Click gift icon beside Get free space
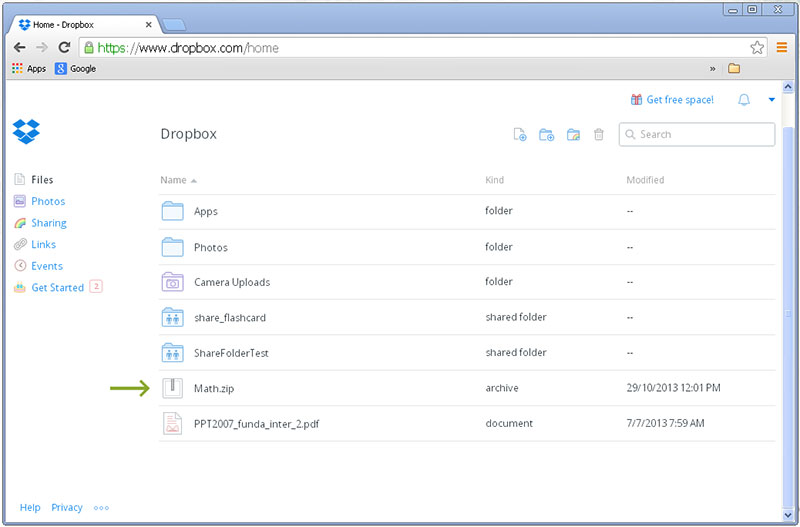The image size is (800, 527). 636,99
